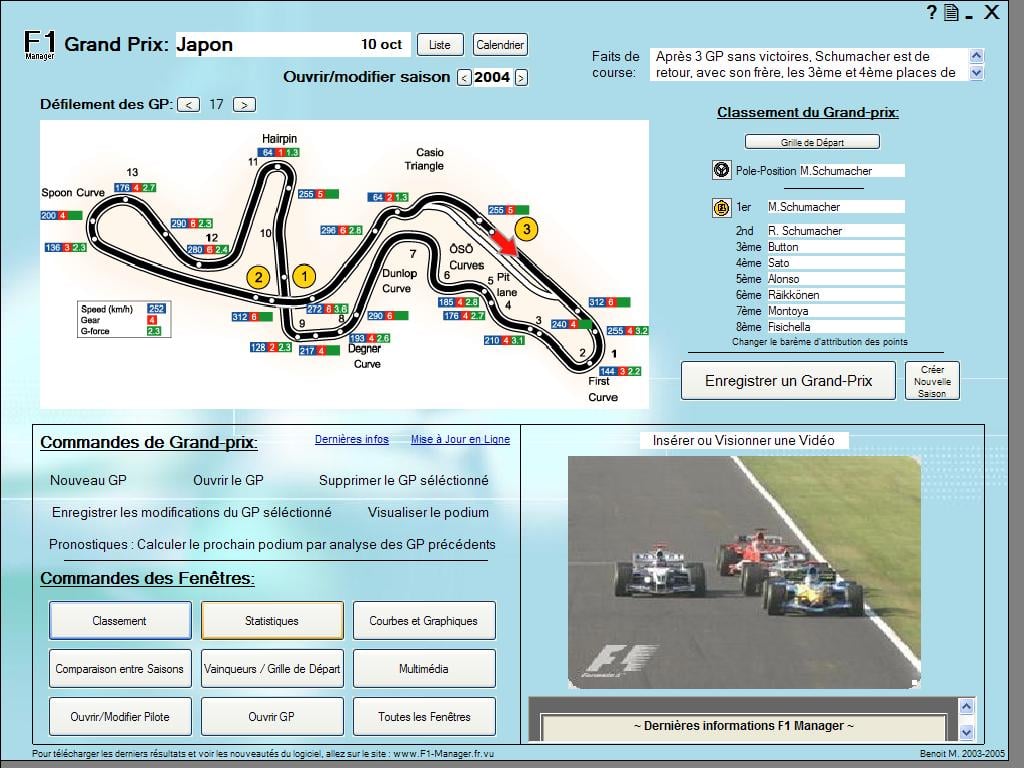Go to previous season arrow
This screenshot has width=1024, height=768.
point(464,78)
